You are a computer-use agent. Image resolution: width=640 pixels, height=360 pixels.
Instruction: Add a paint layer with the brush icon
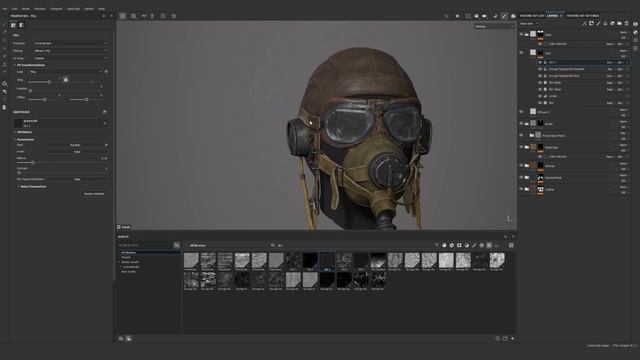click(x=598, y=24)
